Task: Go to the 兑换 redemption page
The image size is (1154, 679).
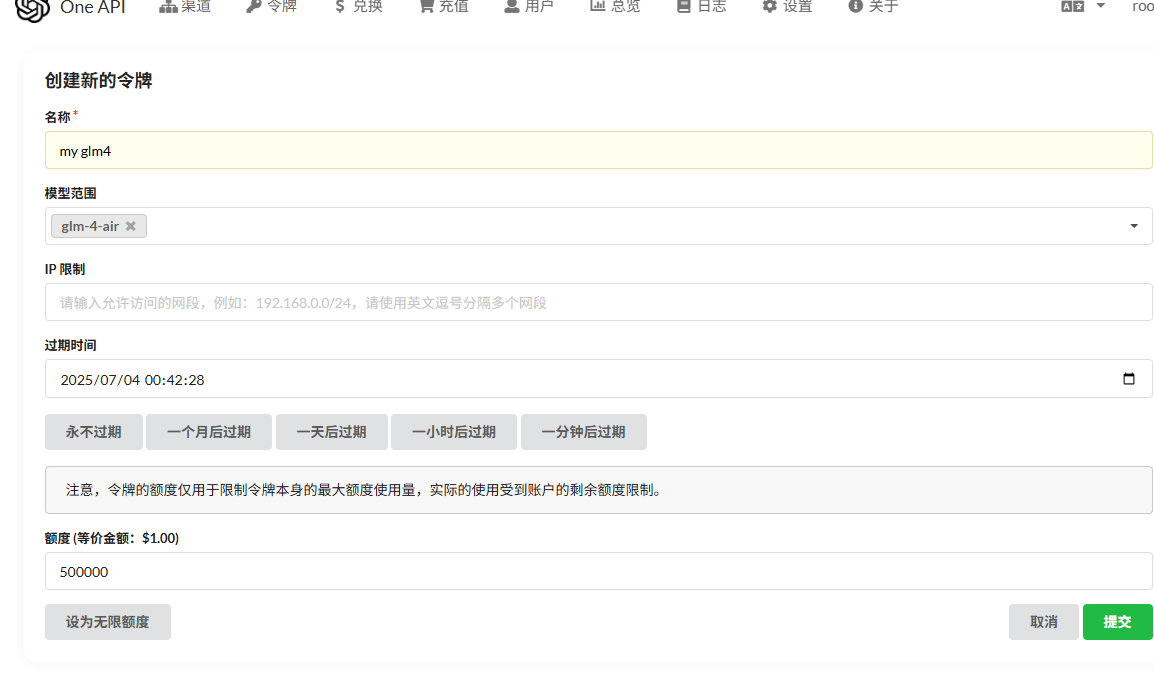Action: 358,7
